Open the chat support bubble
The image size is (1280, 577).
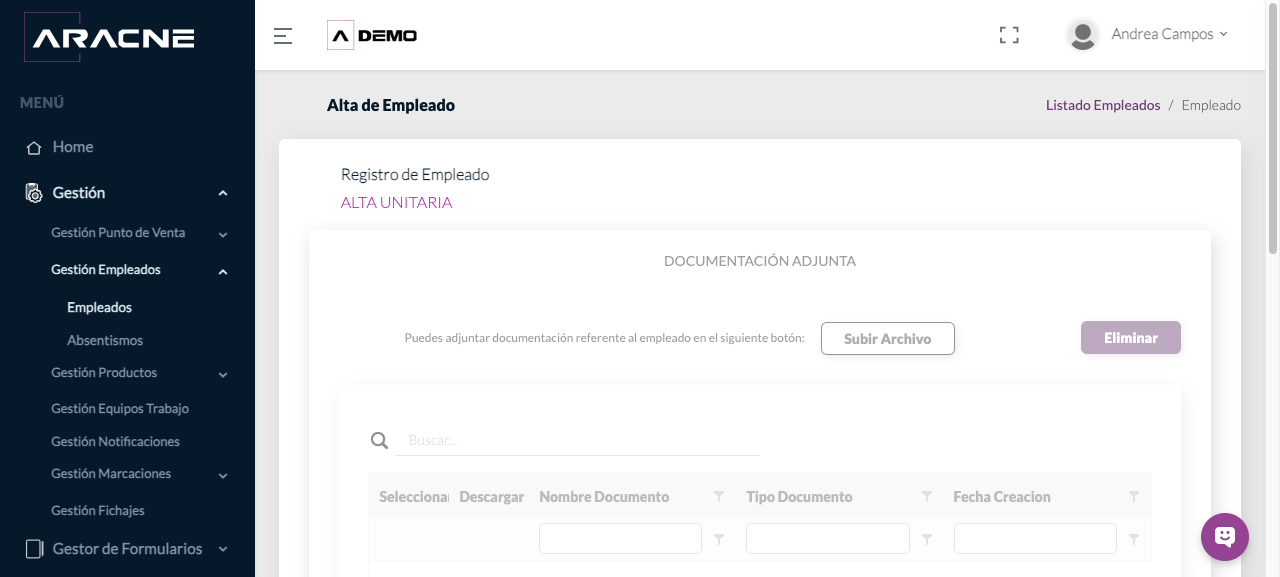[x=1225, y=537]
